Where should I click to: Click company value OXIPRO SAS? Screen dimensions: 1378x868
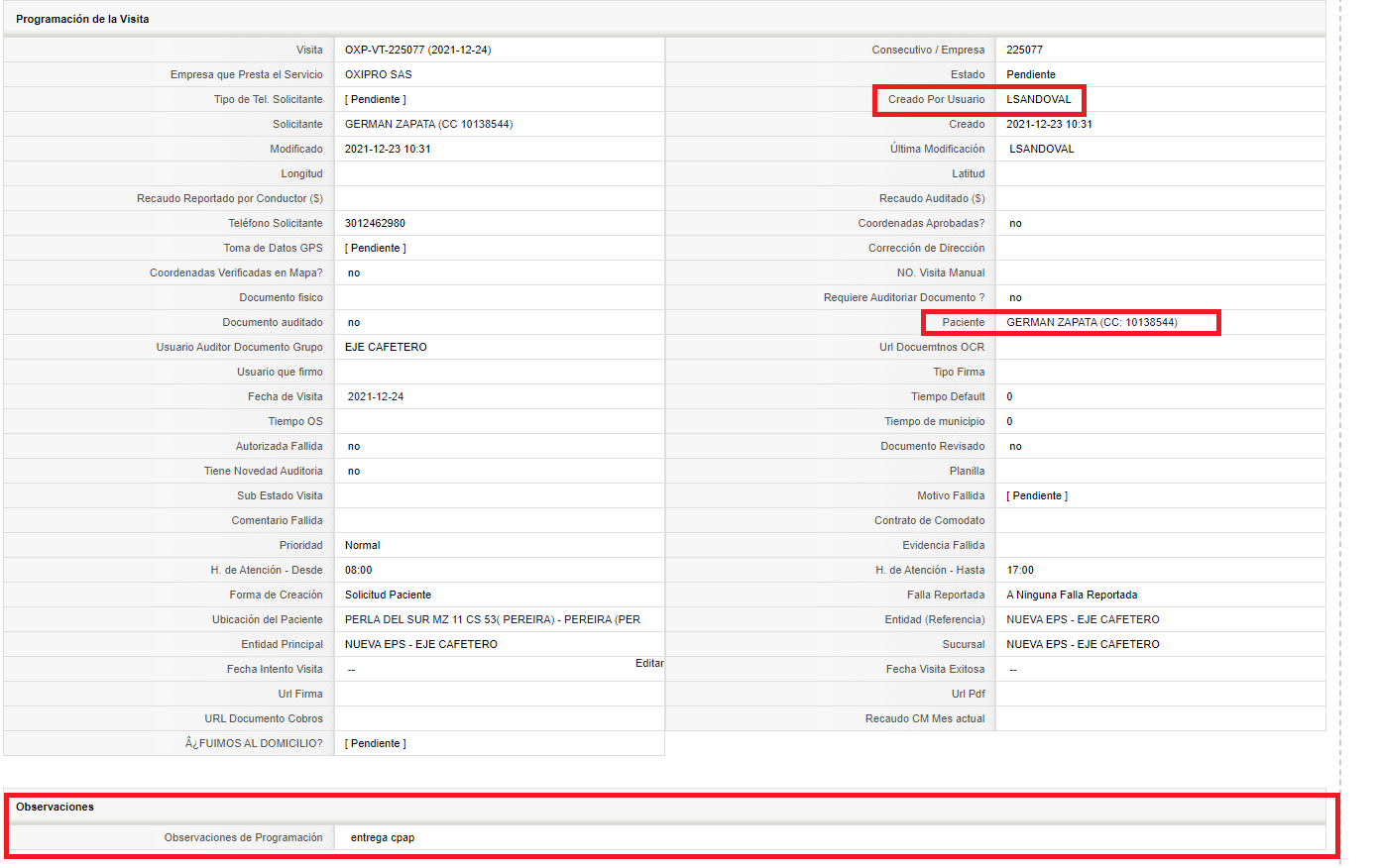tap(378, 74)
